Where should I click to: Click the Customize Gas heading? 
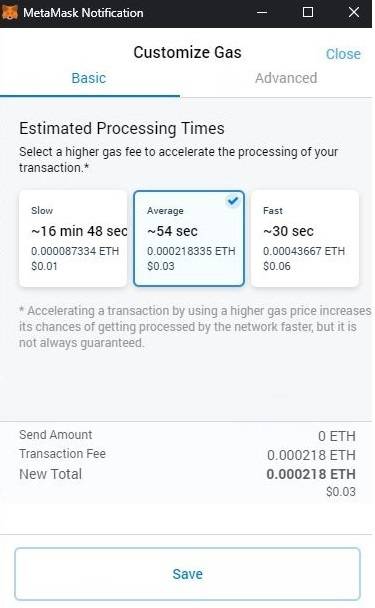(x=187, y=52)
